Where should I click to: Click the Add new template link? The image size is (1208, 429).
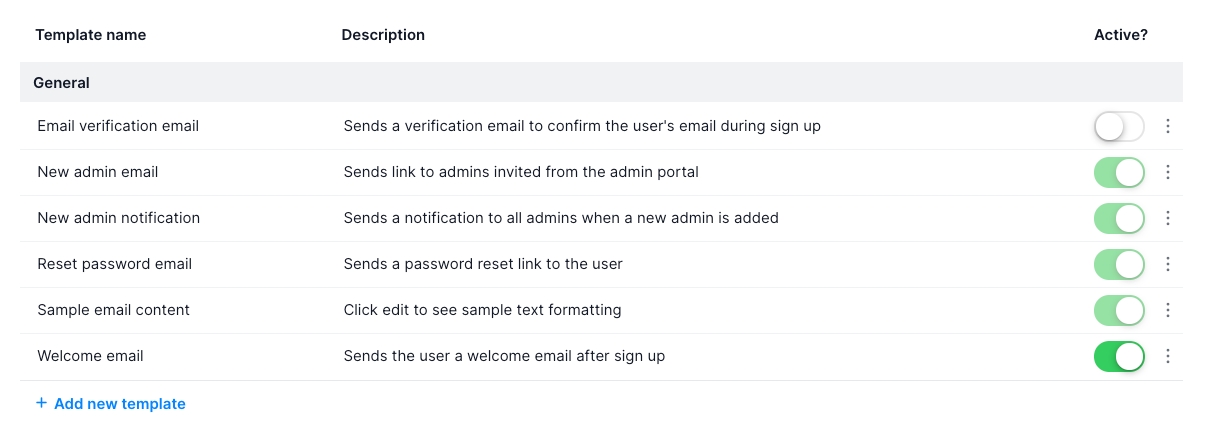(119, 404)
